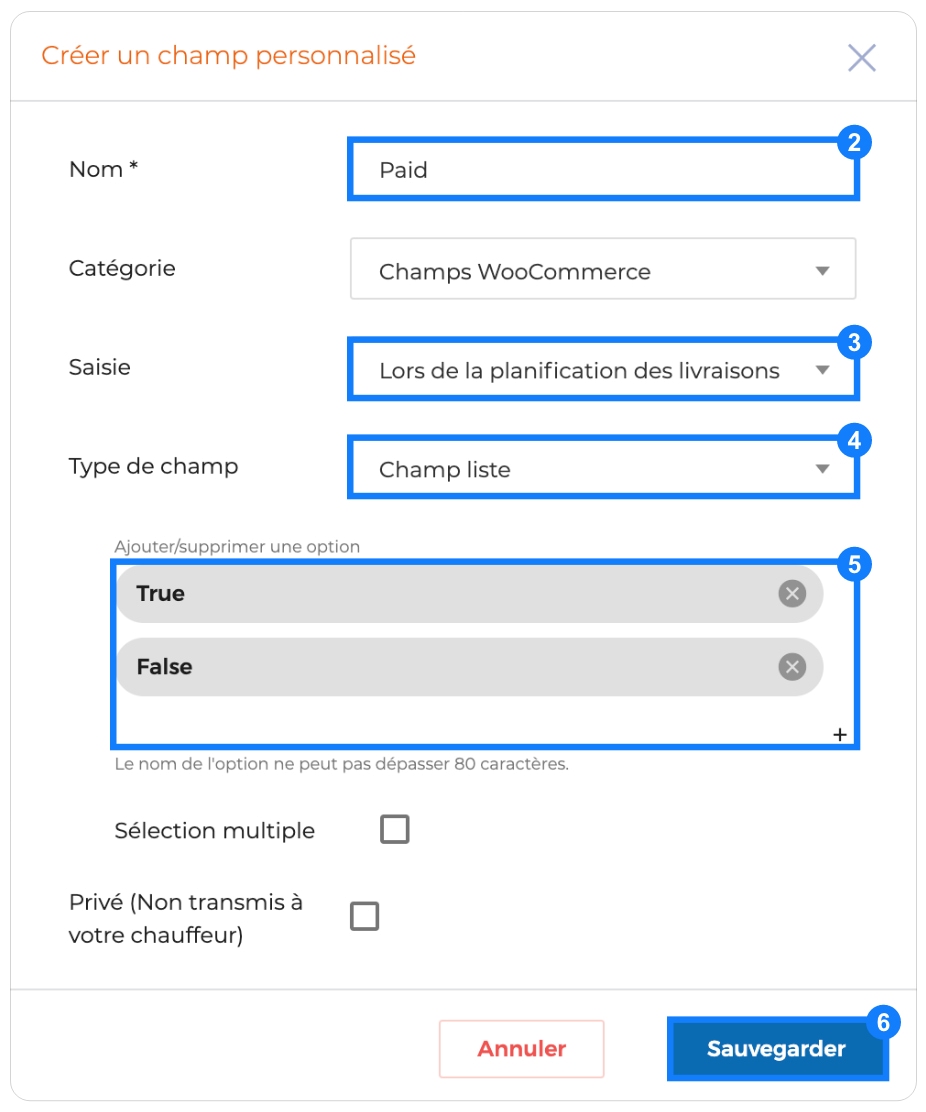Open the Catégorie dropdown Champs WooCommerce

click(x=603, y=269)
